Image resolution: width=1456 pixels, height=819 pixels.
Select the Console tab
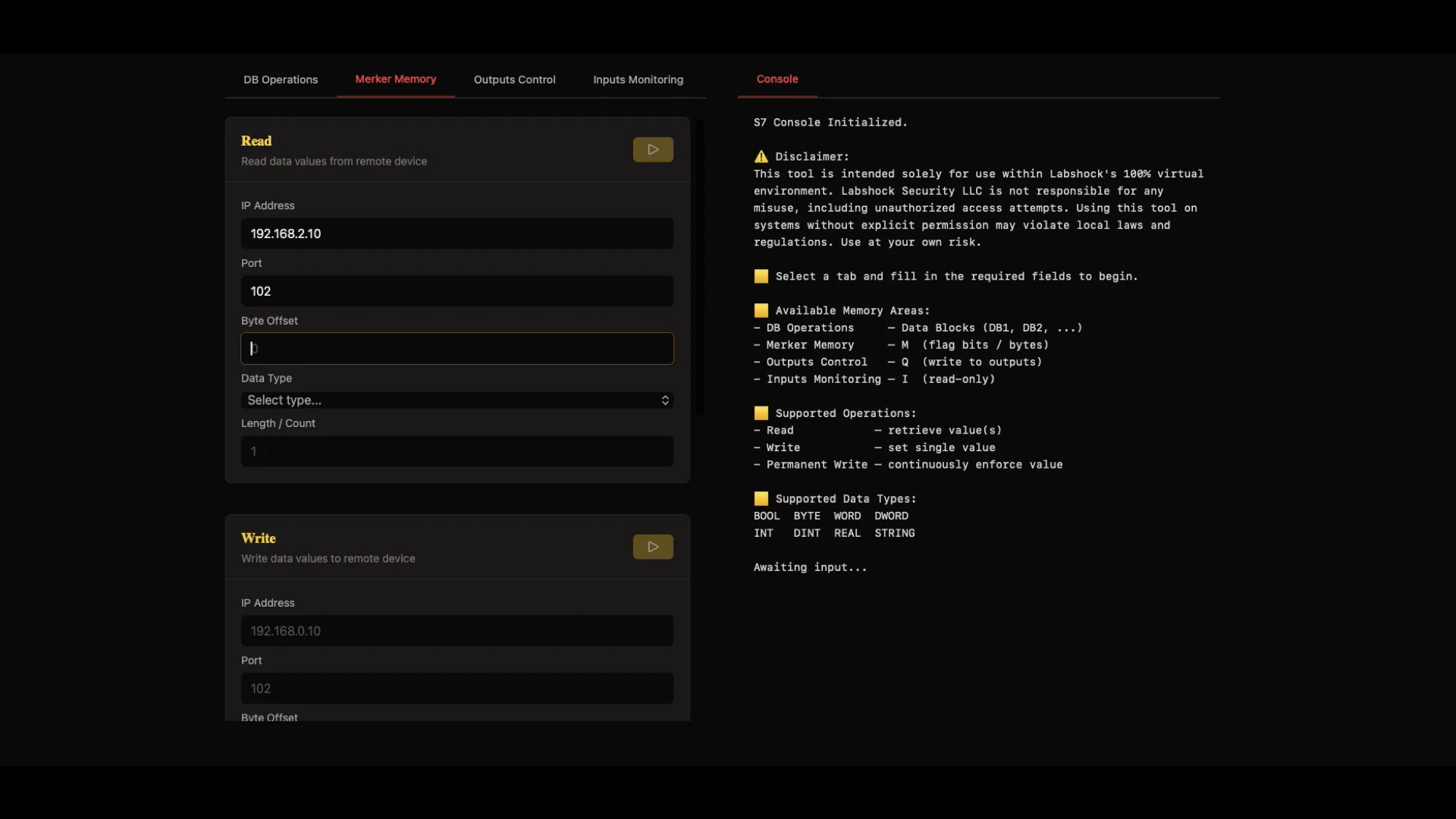point(777,79)
